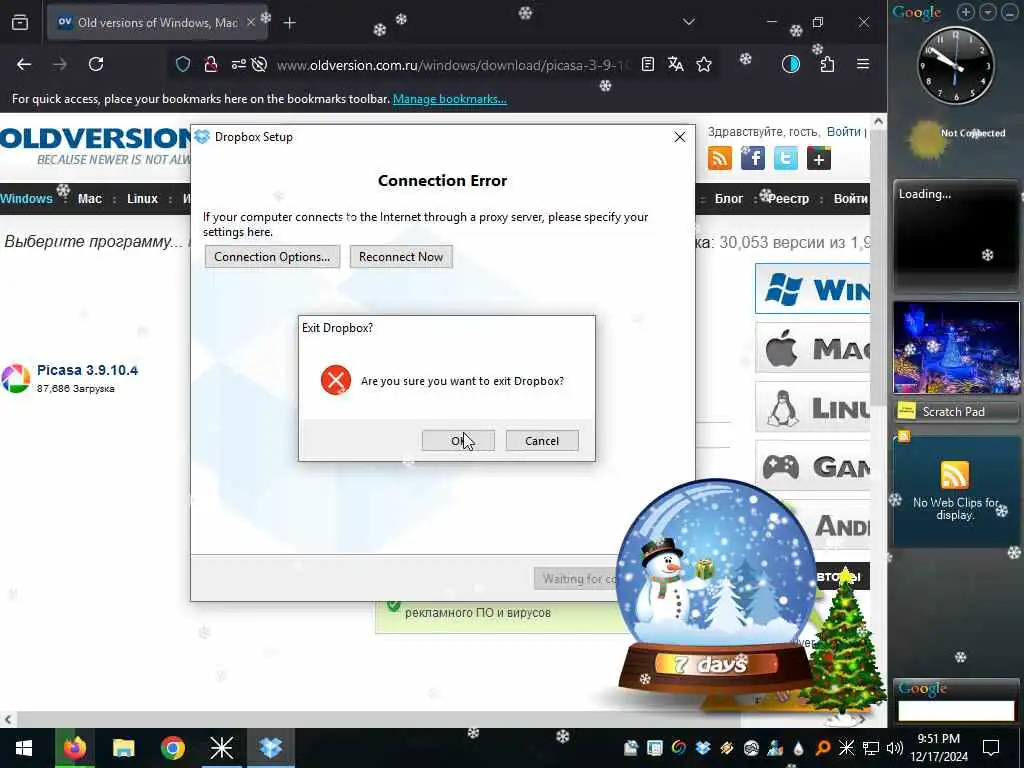Open site permissions icon in address bar

pos(238,64)
